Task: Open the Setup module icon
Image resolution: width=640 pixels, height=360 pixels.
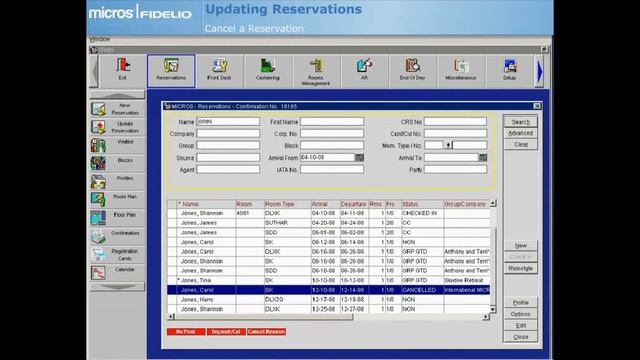Action: (x=509, y=71)
